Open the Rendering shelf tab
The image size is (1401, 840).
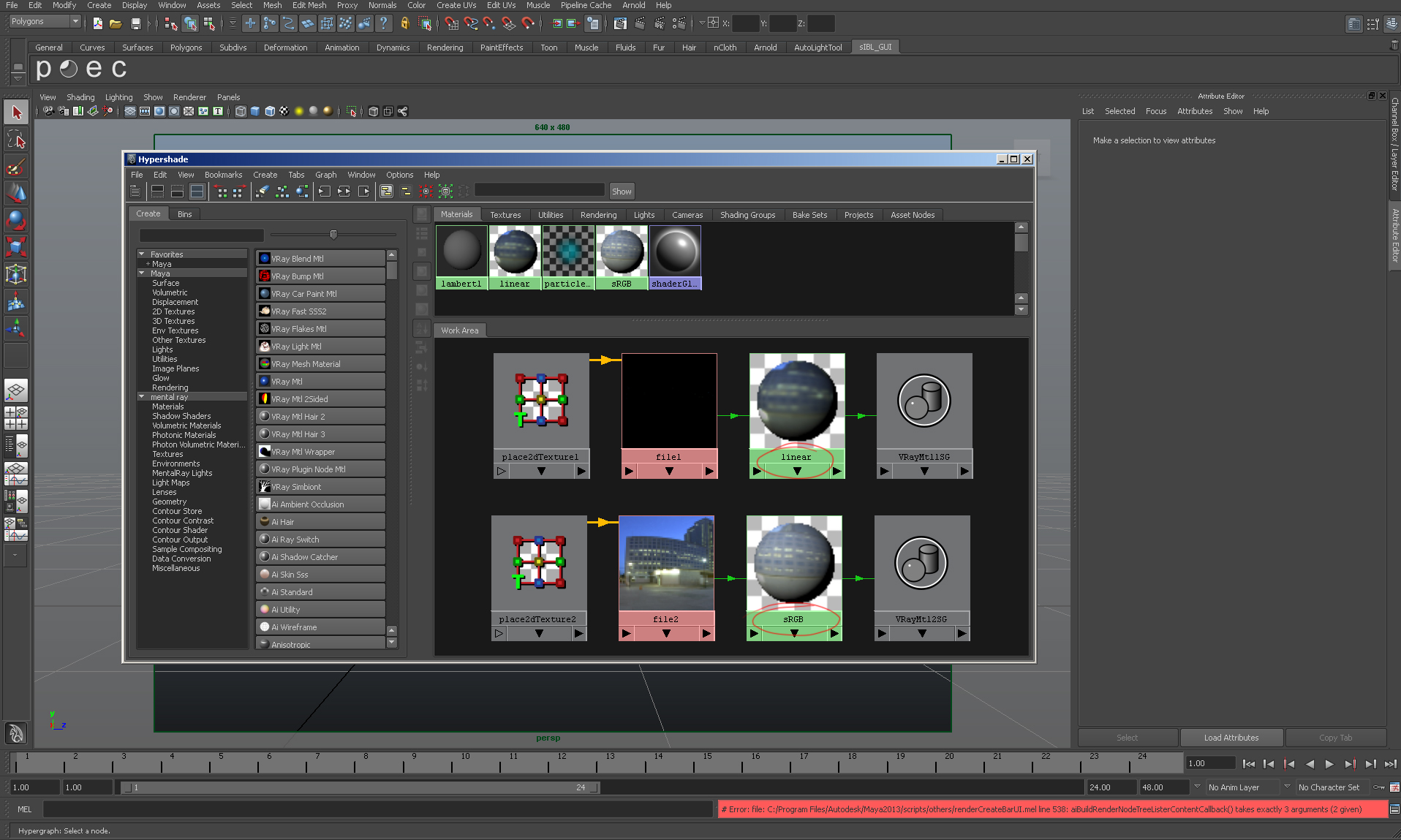[445, 48]
